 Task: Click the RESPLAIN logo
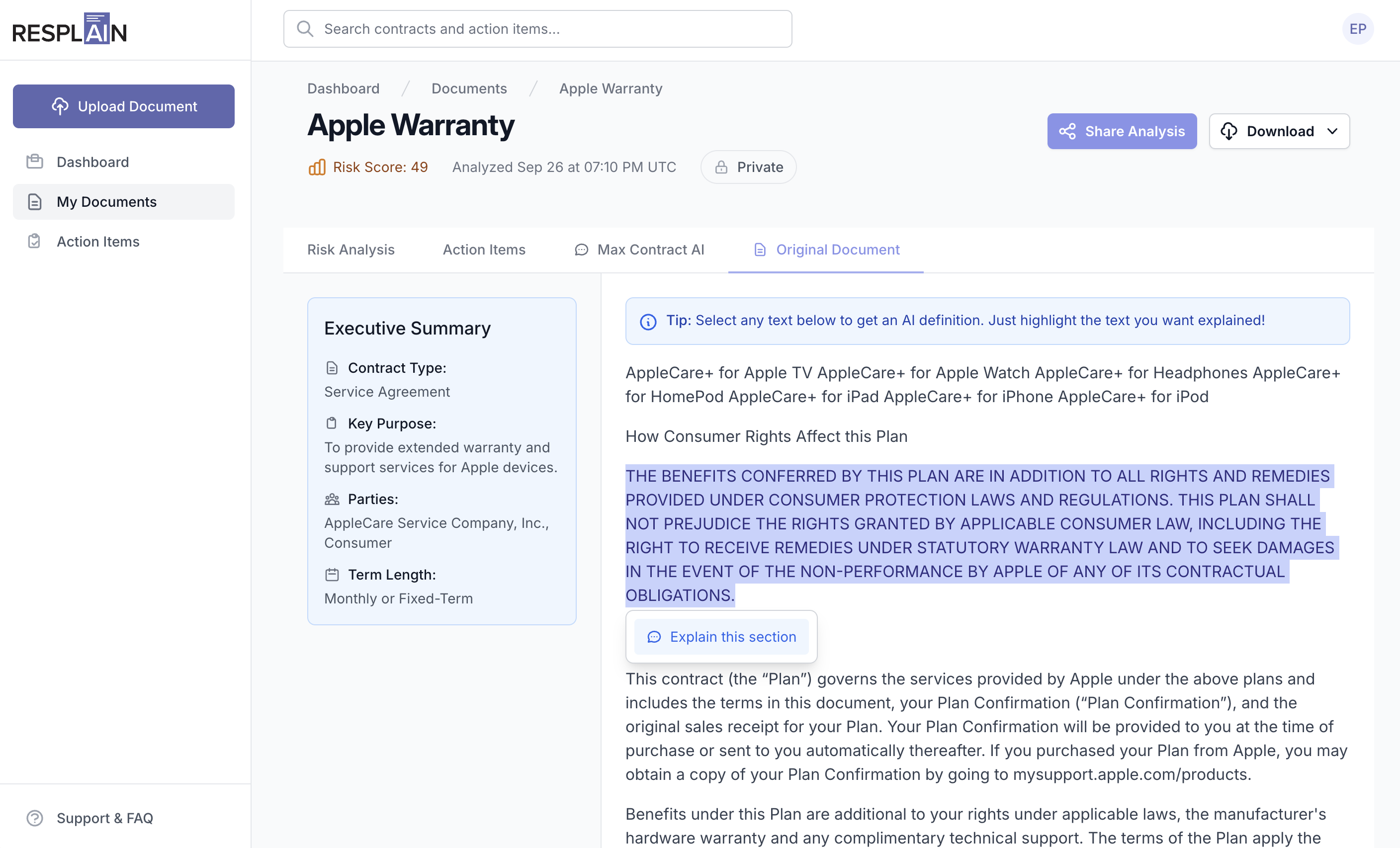pos(69,29)
